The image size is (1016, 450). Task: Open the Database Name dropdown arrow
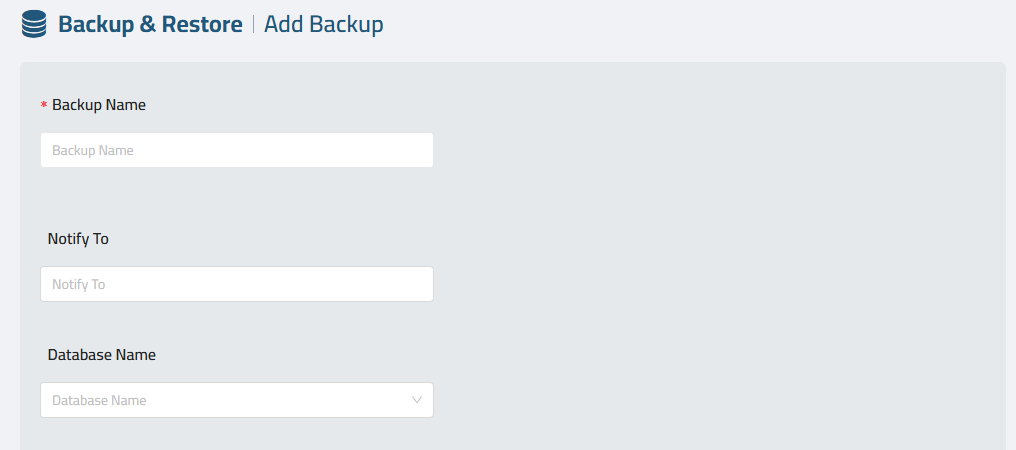pos(417,400)
